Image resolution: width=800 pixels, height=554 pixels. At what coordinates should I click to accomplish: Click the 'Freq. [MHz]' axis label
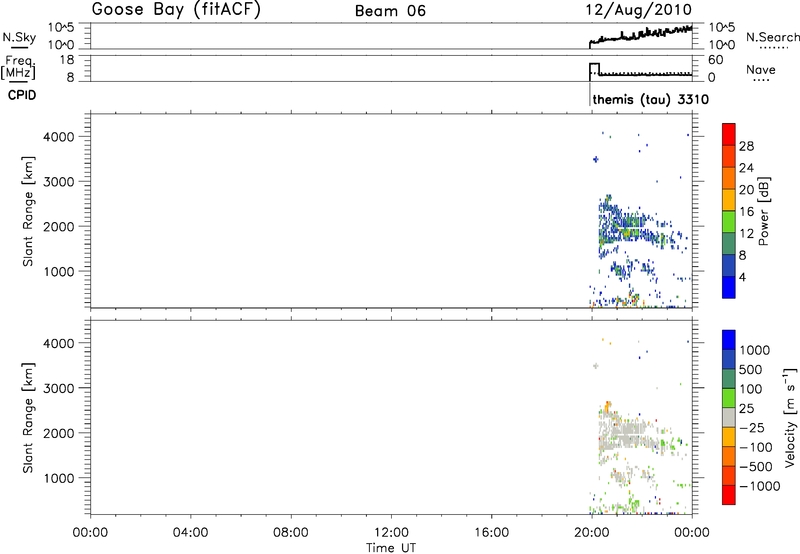point(19,68)
